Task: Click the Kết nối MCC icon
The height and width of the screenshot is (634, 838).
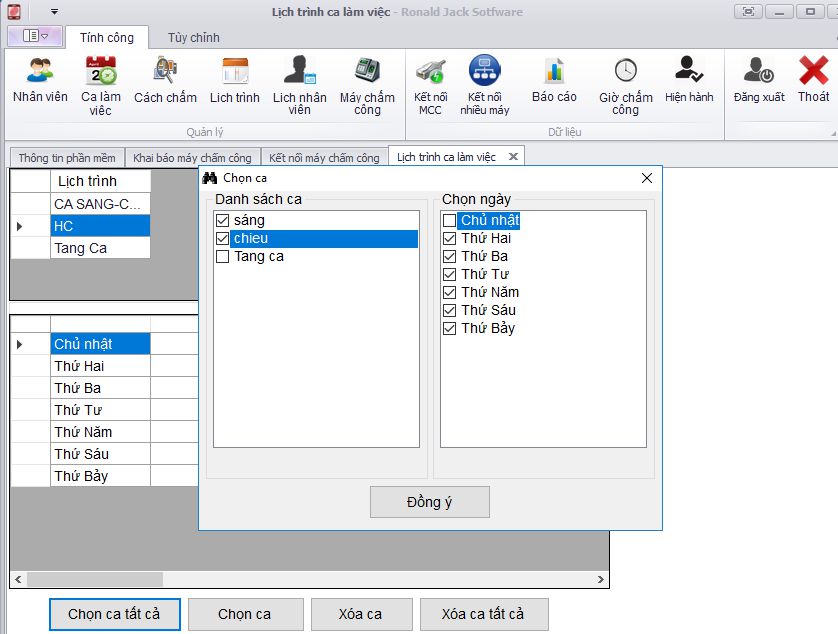Action: [430, 72]
